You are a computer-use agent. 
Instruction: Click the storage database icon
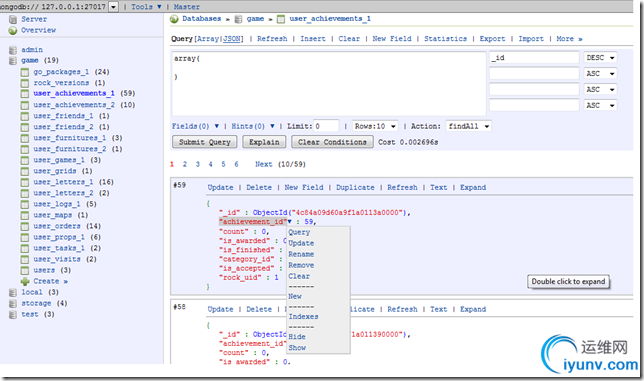[x=13, y=303]
